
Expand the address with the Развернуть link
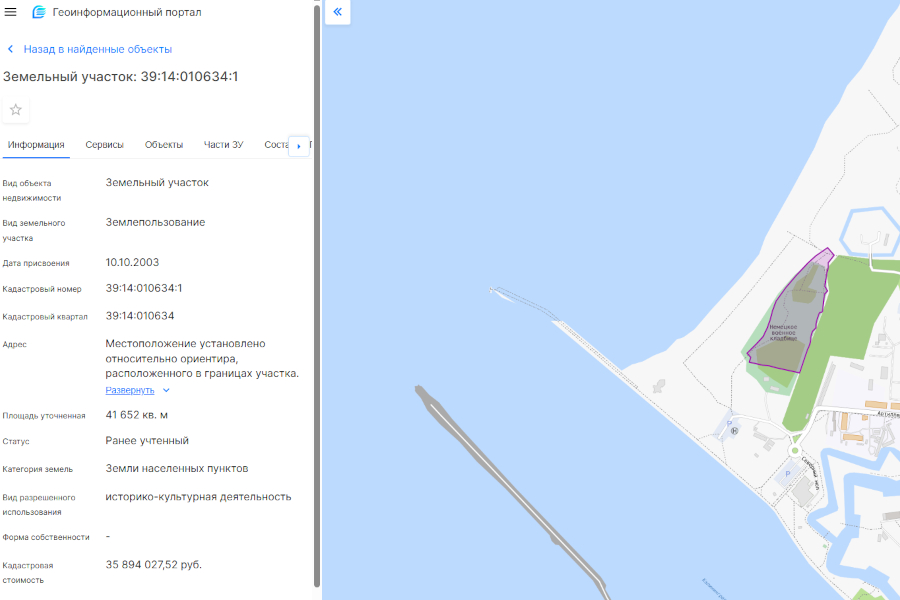click(x=130, y=390)
